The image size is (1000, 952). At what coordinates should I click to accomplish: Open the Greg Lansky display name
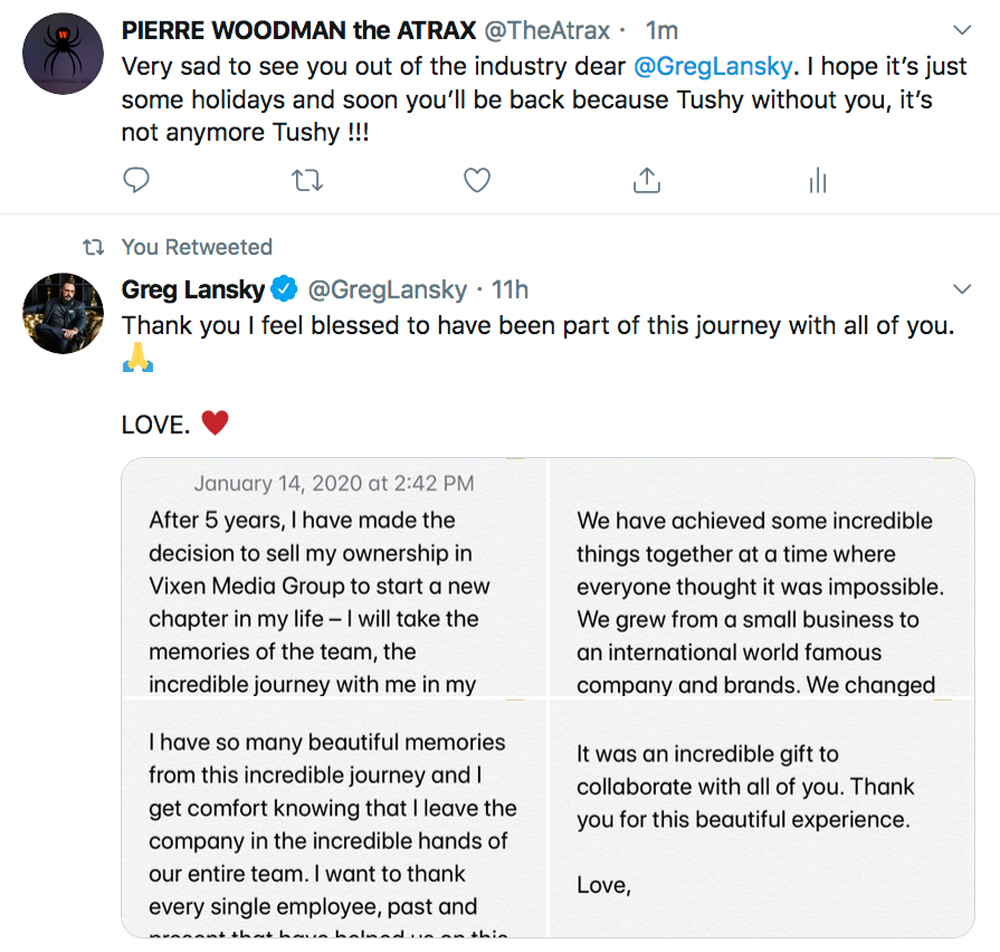(194, 290)
